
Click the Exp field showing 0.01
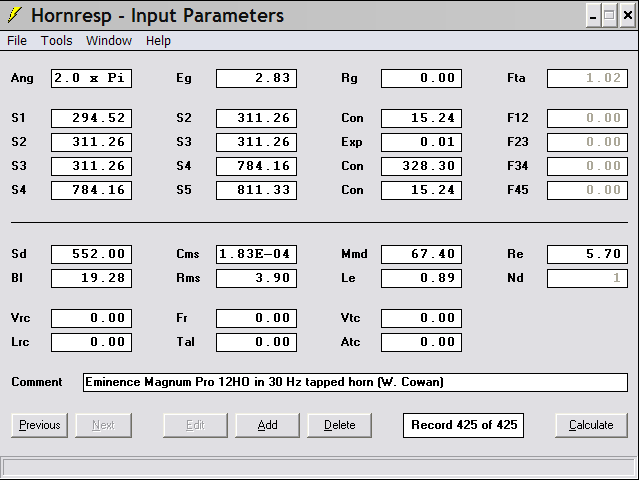coord(421,142)
